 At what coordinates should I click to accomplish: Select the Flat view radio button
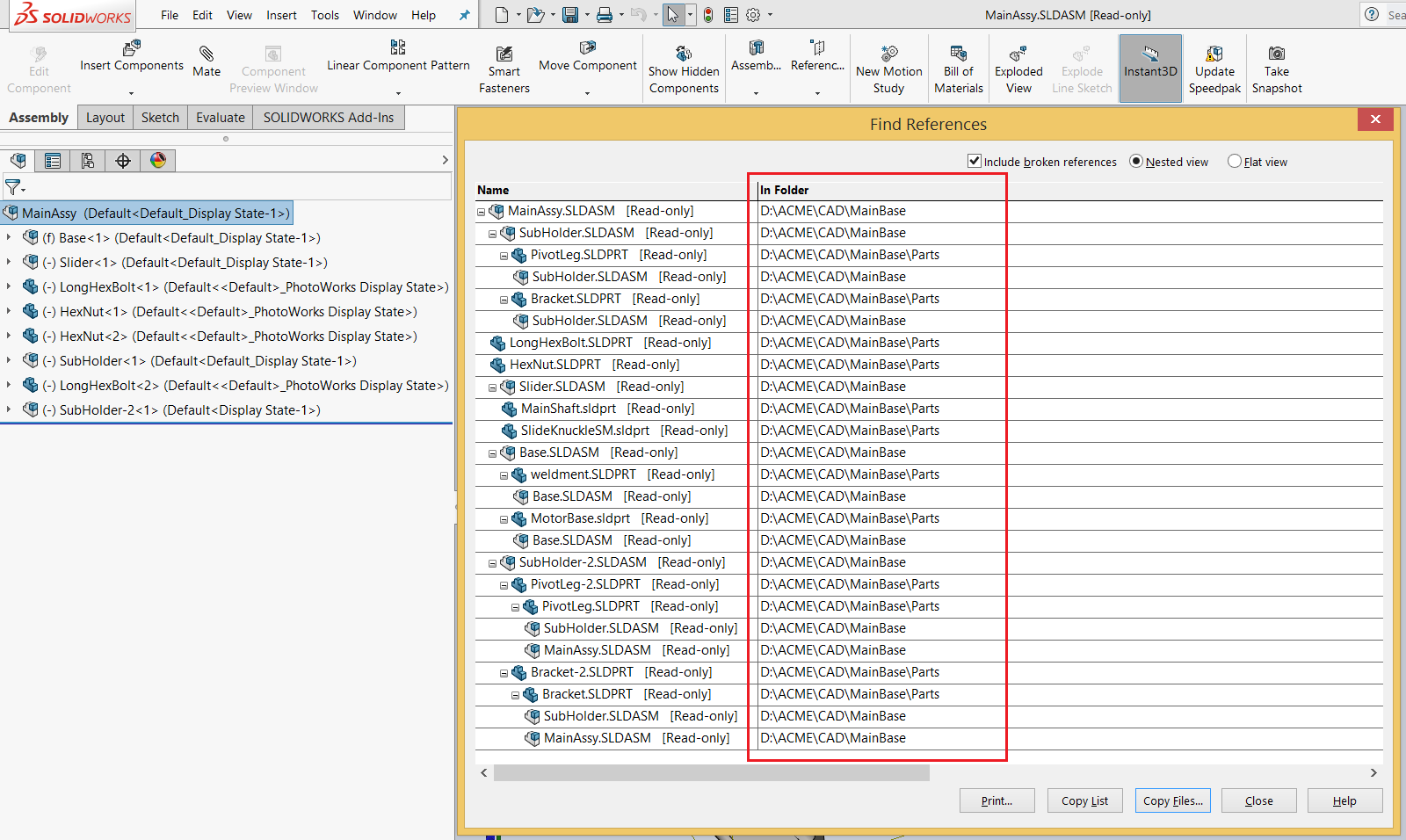click(x=1235, y=161)
